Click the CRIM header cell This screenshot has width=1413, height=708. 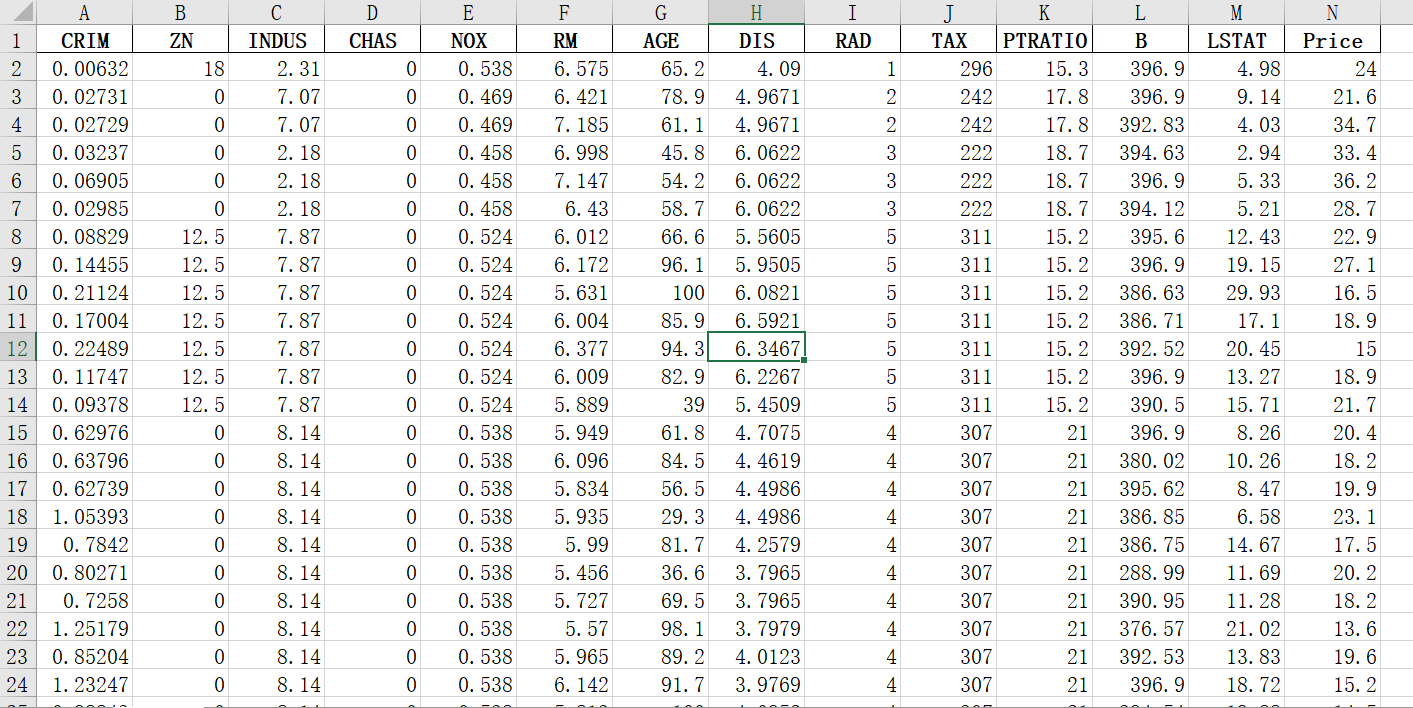[x=84, y=41]
